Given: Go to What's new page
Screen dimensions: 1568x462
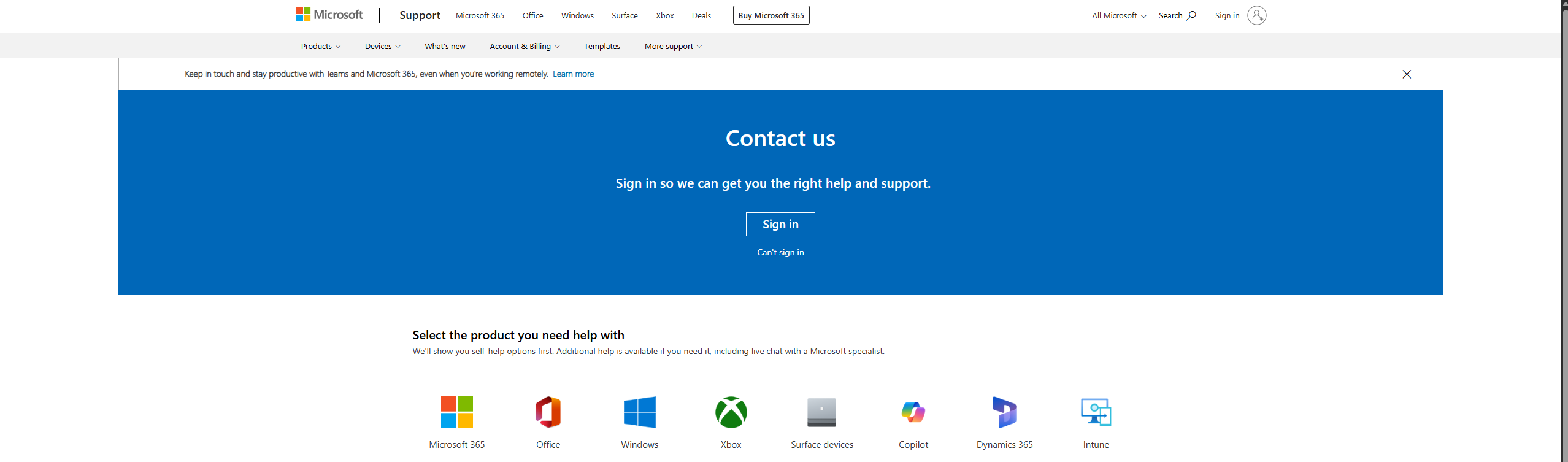Looking at the screenshot, I should (x=445, y=46).
